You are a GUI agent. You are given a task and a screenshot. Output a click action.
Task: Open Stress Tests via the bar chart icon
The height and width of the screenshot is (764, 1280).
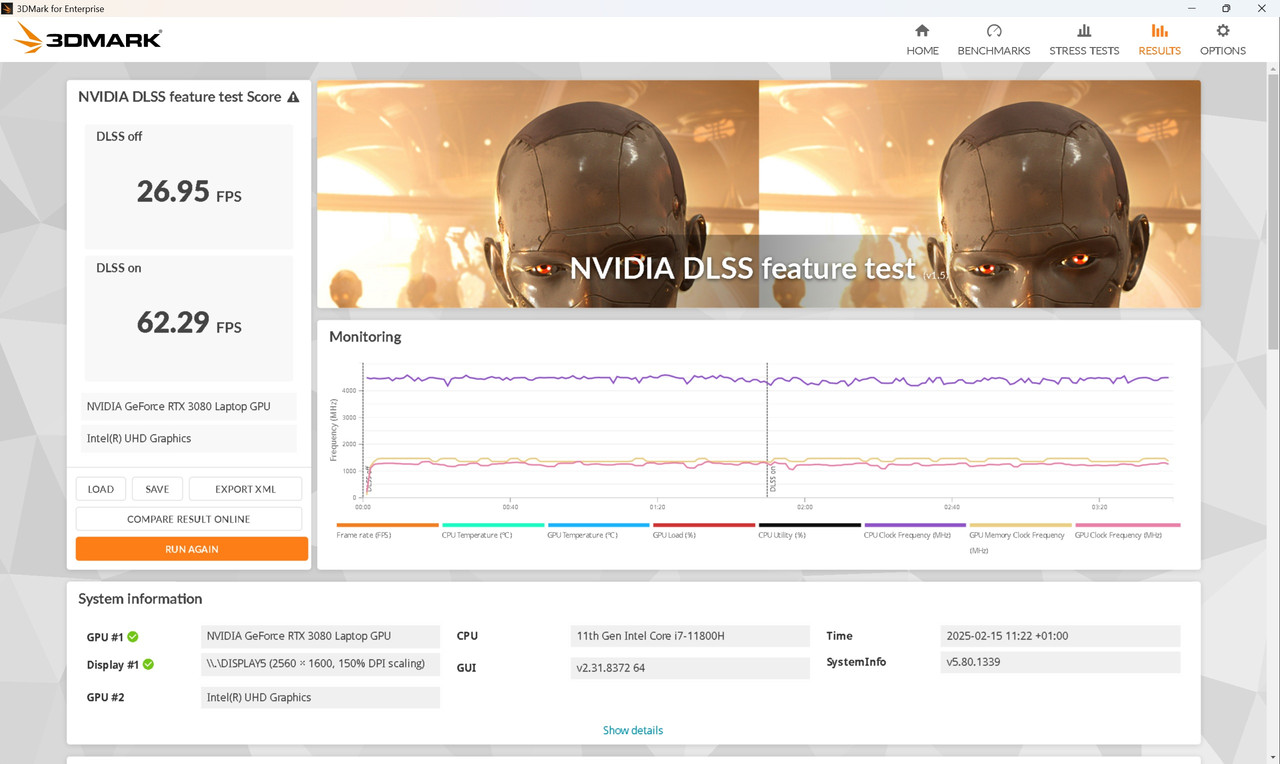[x=1084, y=38]
